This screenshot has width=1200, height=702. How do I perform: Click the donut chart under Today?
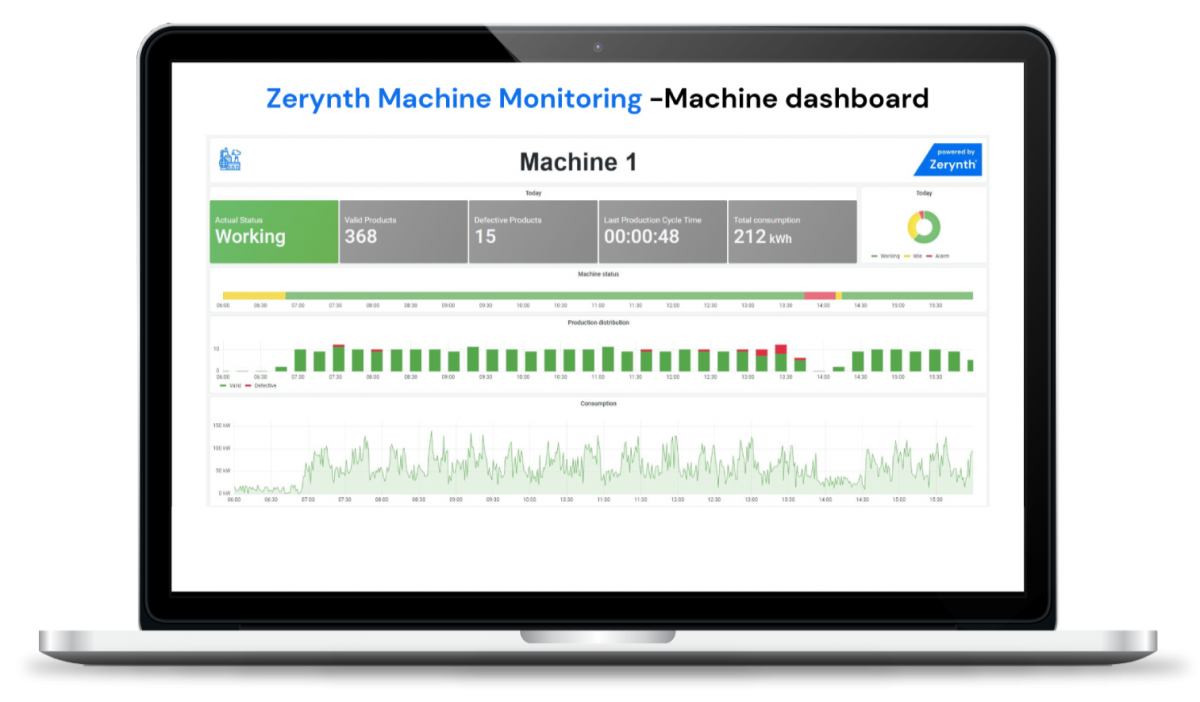(x=924, y=227)
